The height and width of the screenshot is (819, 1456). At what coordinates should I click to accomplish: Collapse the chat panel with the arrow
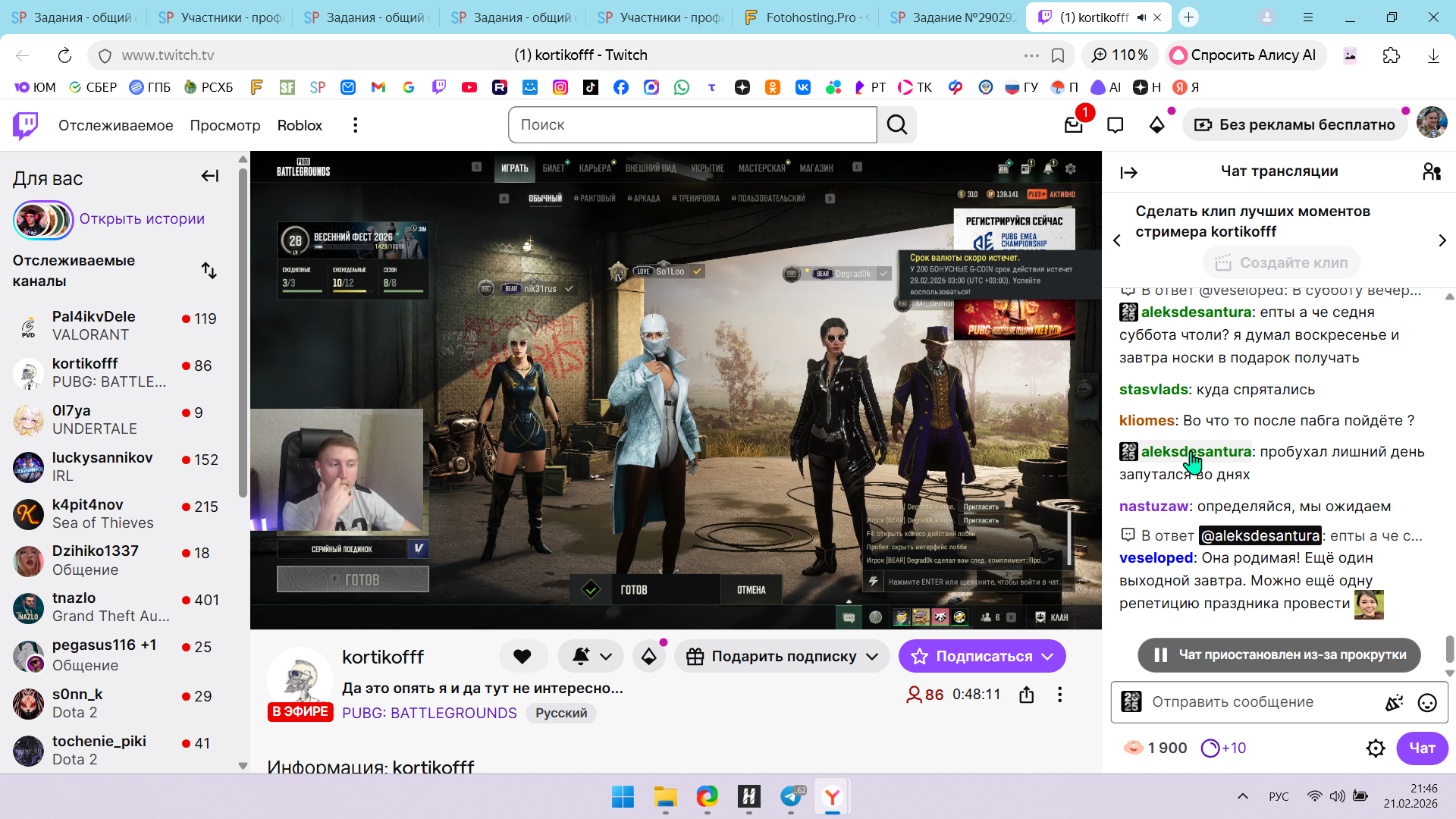pyautogui.click(x=1128, y=172)
